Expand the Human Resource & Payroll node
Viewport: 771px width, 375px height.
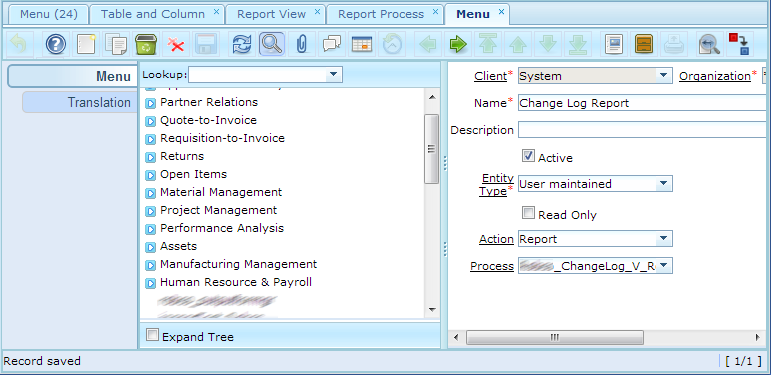pos(150,283)
